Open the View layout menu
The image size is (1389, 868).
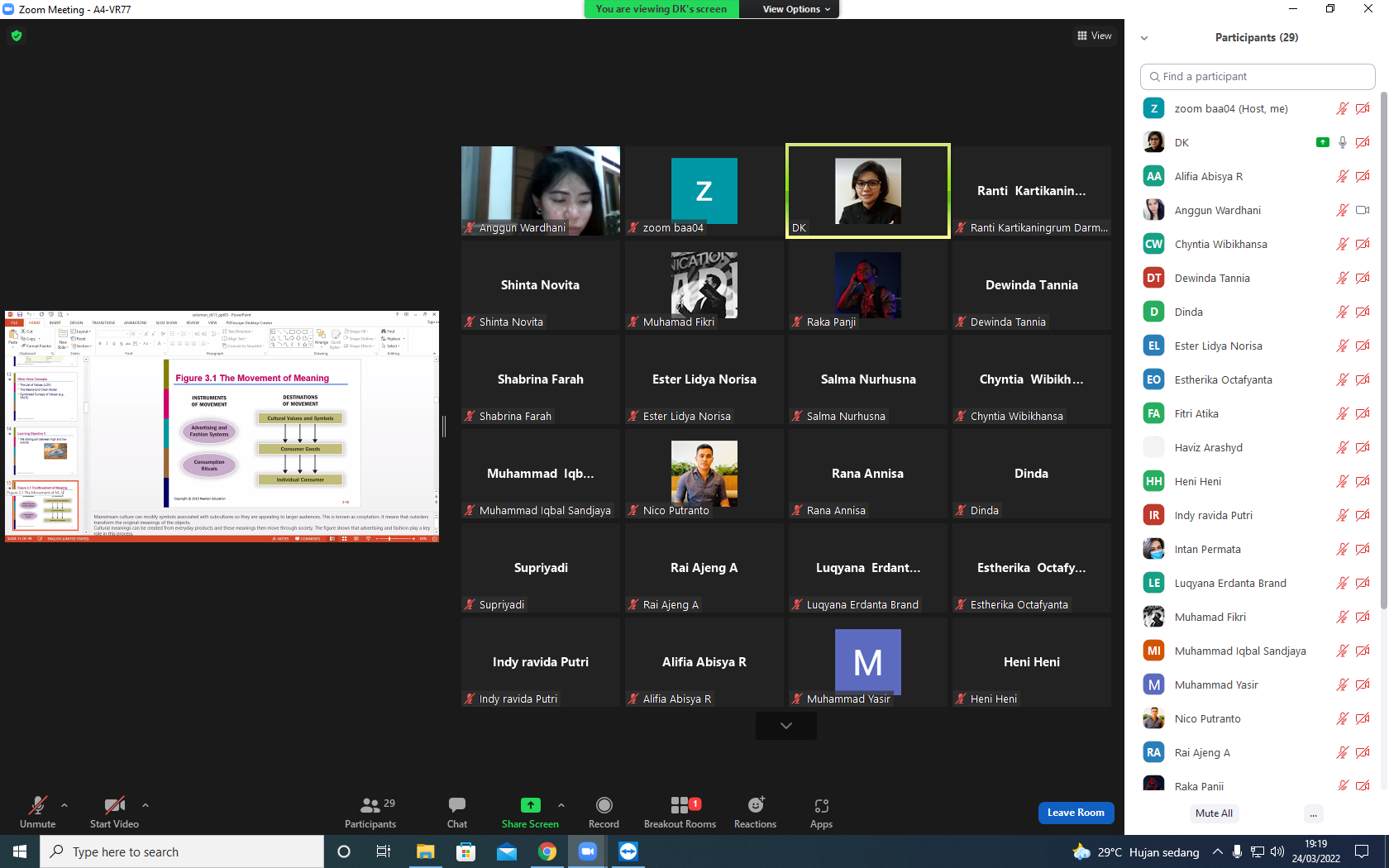1095,36
